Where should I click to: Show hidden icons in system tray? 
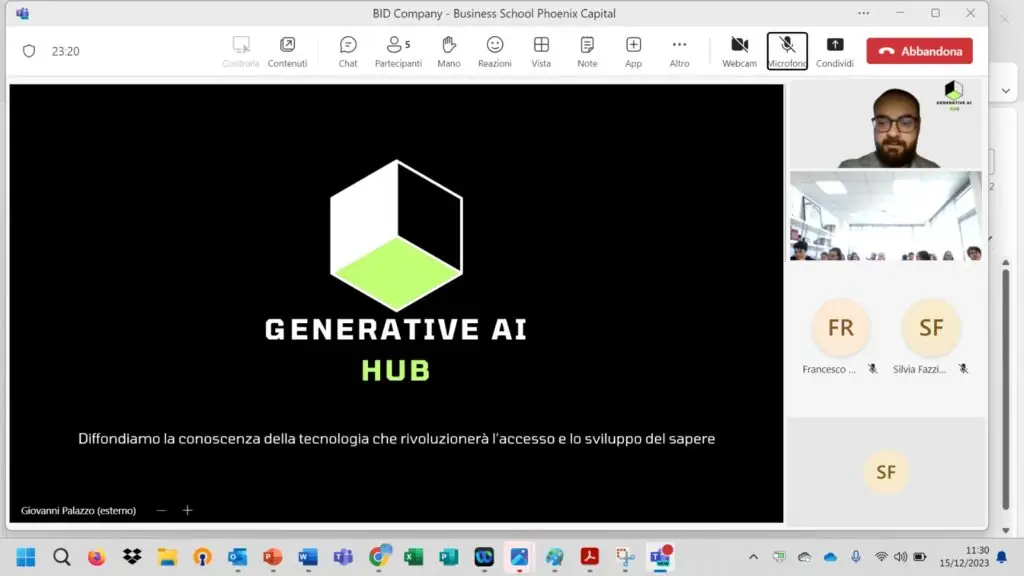pos(753,557)
